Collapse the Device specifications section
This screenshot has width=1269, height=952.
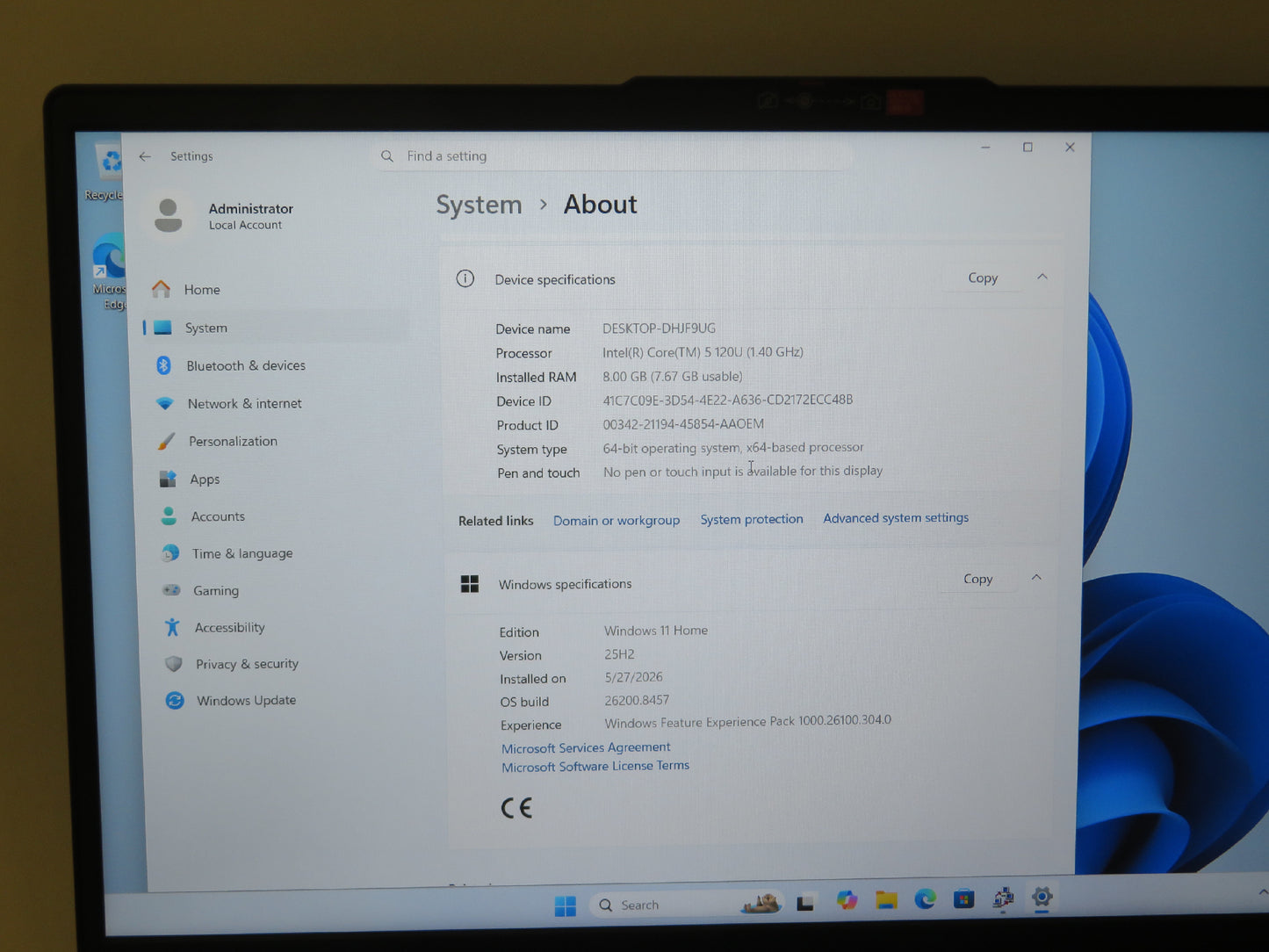1042,277
